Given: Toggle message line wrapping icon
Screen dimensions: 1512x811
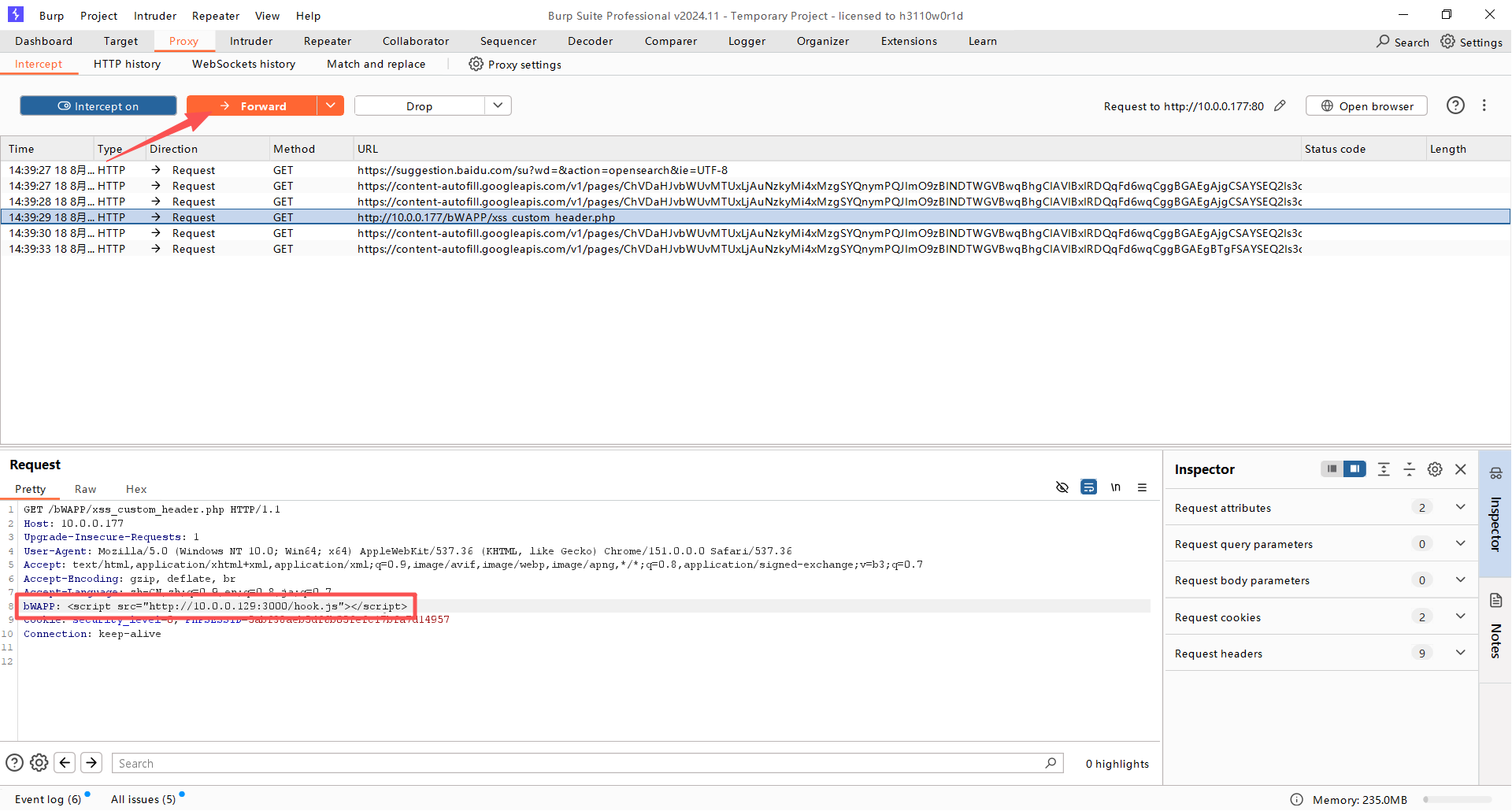Looking at the screenshot, I should click(x=1088, y=487).
